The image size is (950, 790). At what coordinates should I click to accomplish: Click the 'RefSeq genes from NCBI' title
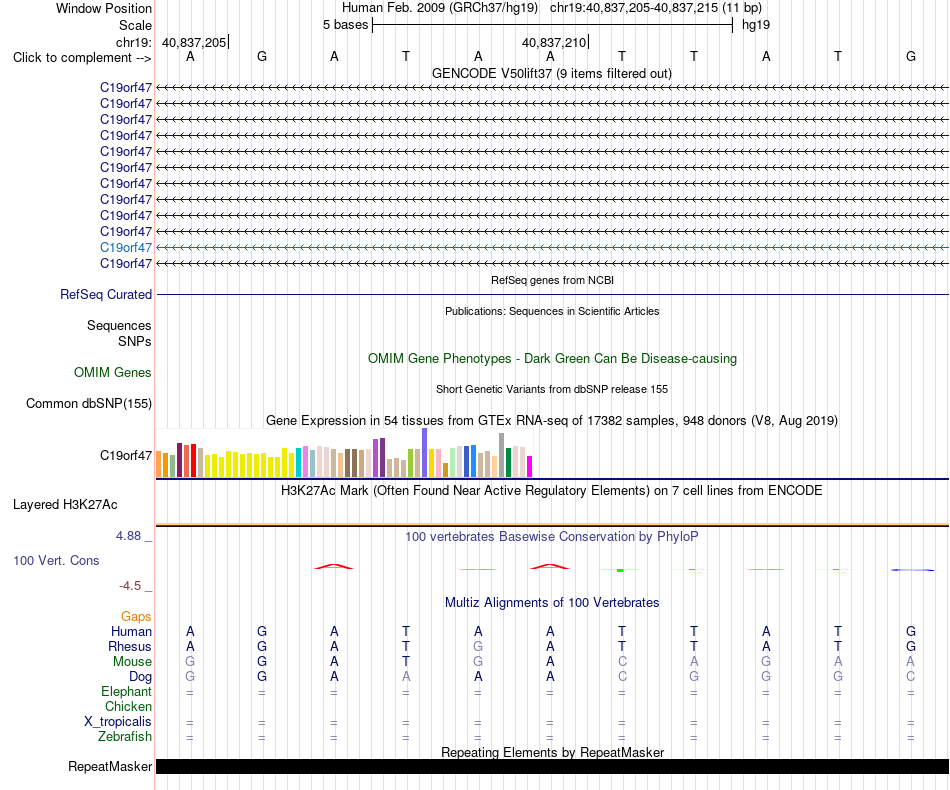tap(552, 280)
